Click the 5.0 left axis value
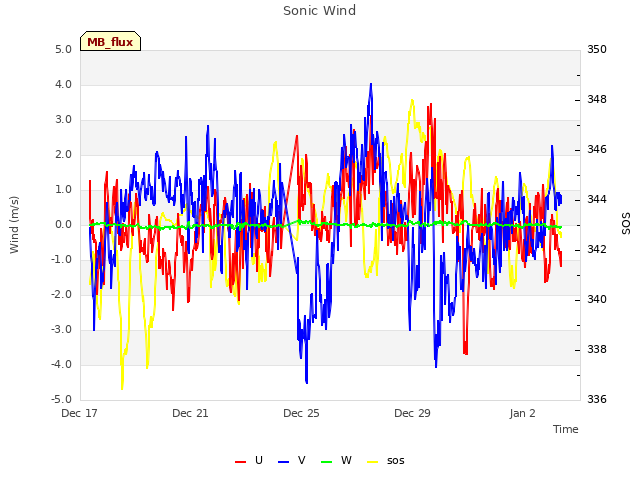Screen dimensions: 640x480 point(64,49)
